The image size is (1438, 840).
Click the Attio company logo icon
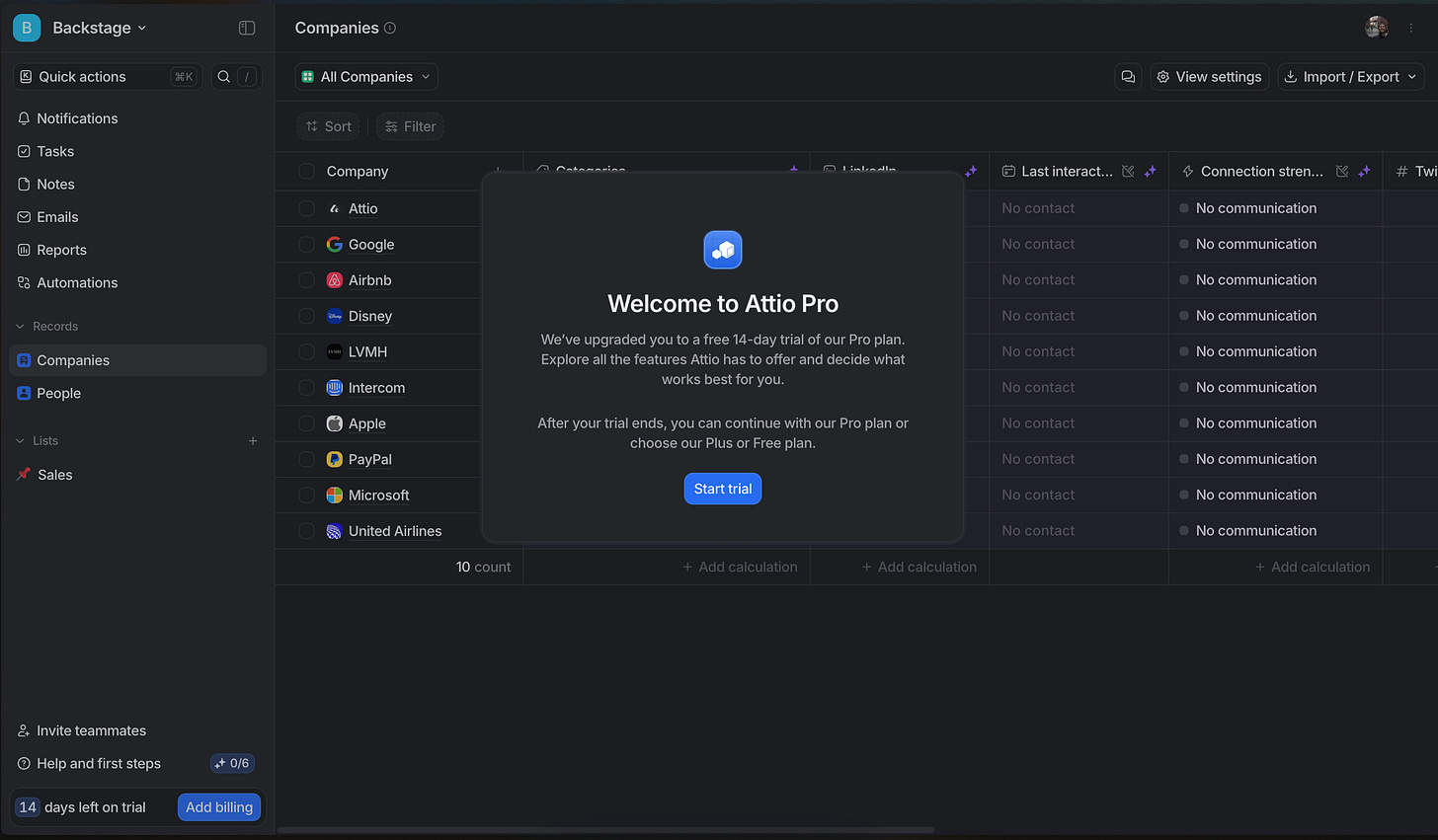[x=335, y=208]
